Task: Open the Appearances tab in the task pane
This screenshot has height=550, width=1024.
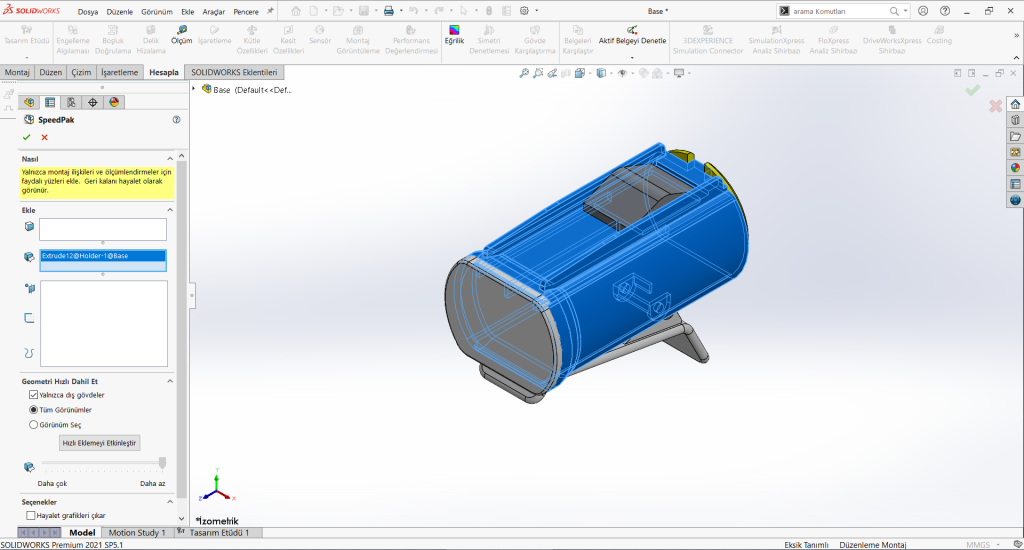Action: (1015, 167)
